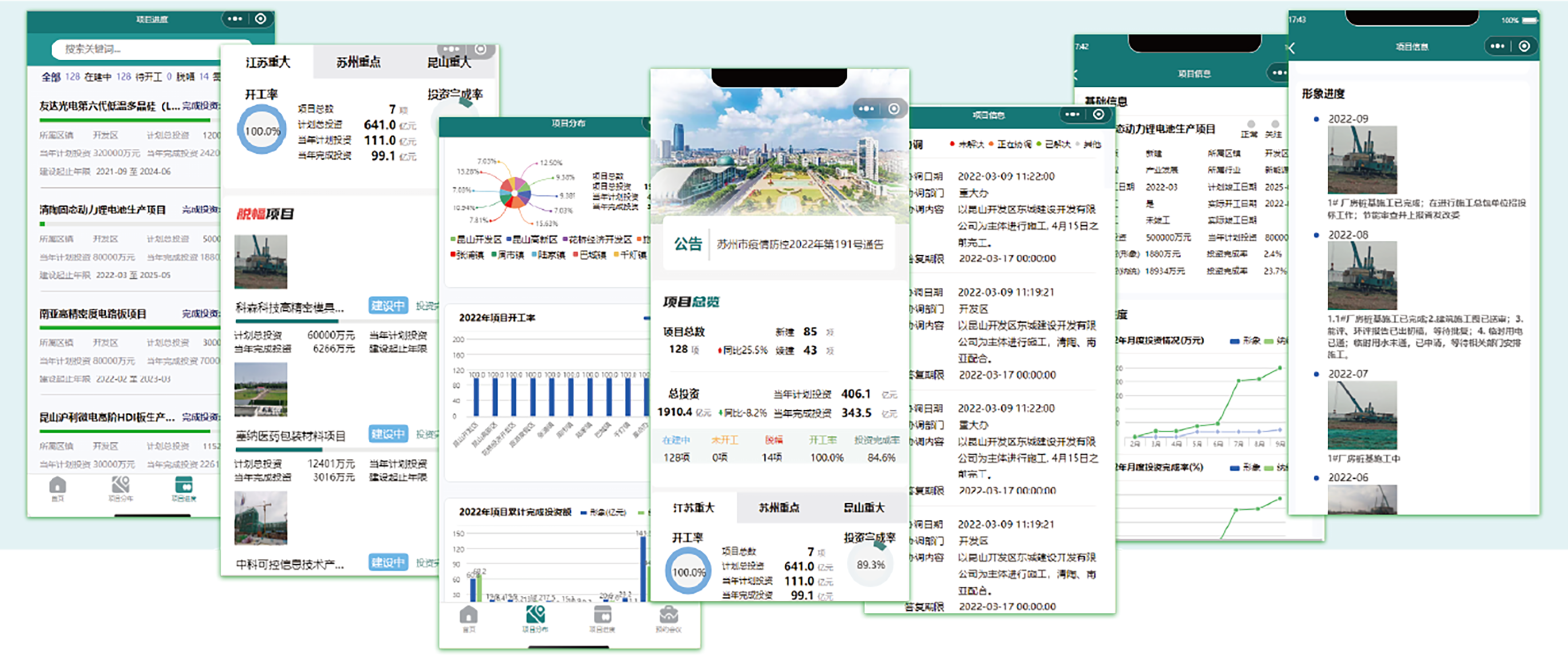The width and height of the screenshot is (1568, 656).
Task: Toggle 正在协调 orange legend filter
Action: pyautogui.click(x=1010, y=144)
